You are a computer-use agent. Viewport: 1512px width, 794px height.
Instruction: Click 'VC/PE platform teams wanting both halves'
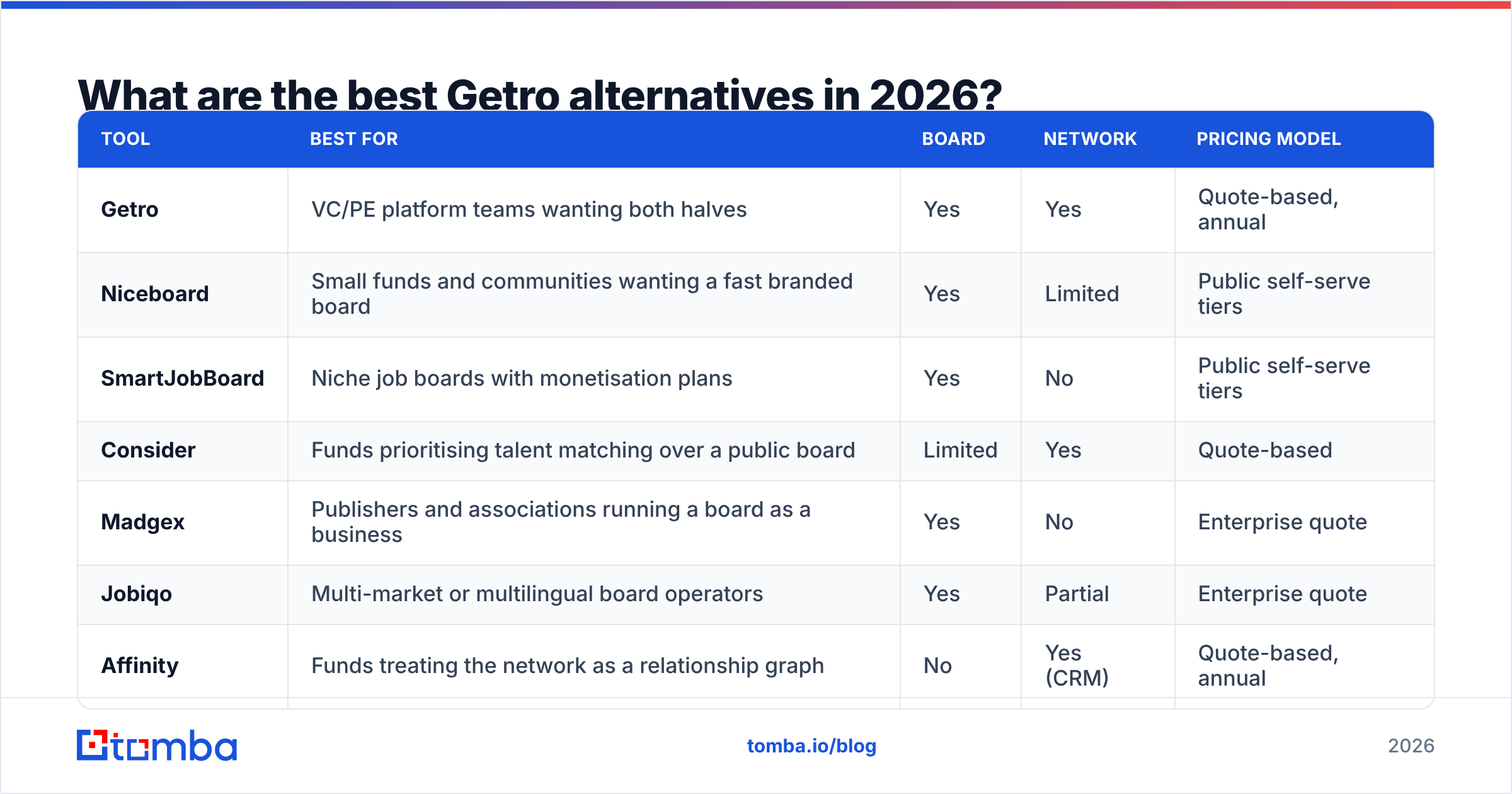[x=529, y=209]
